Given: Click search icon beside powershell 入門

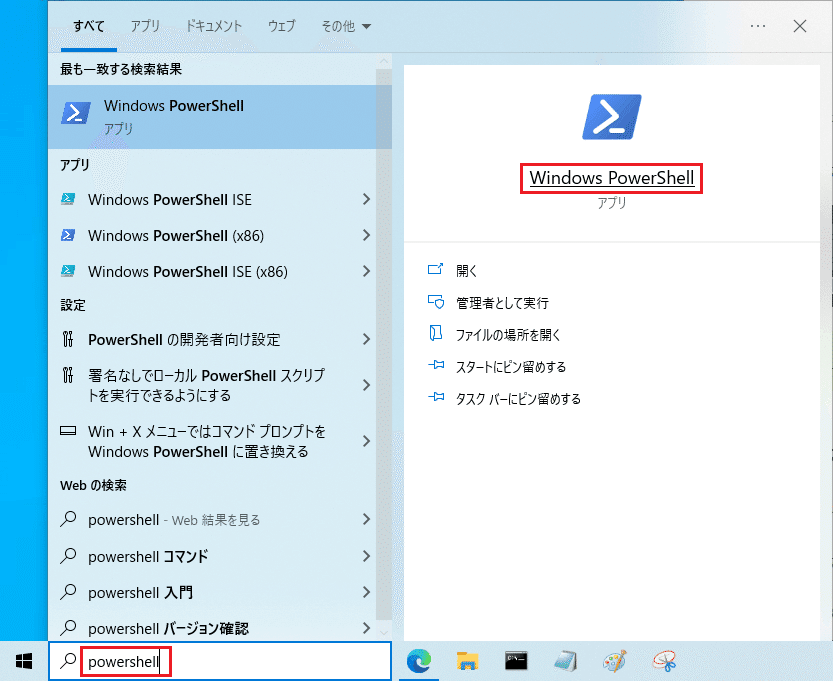Looking at the screenshot, I should pos(69,592).
